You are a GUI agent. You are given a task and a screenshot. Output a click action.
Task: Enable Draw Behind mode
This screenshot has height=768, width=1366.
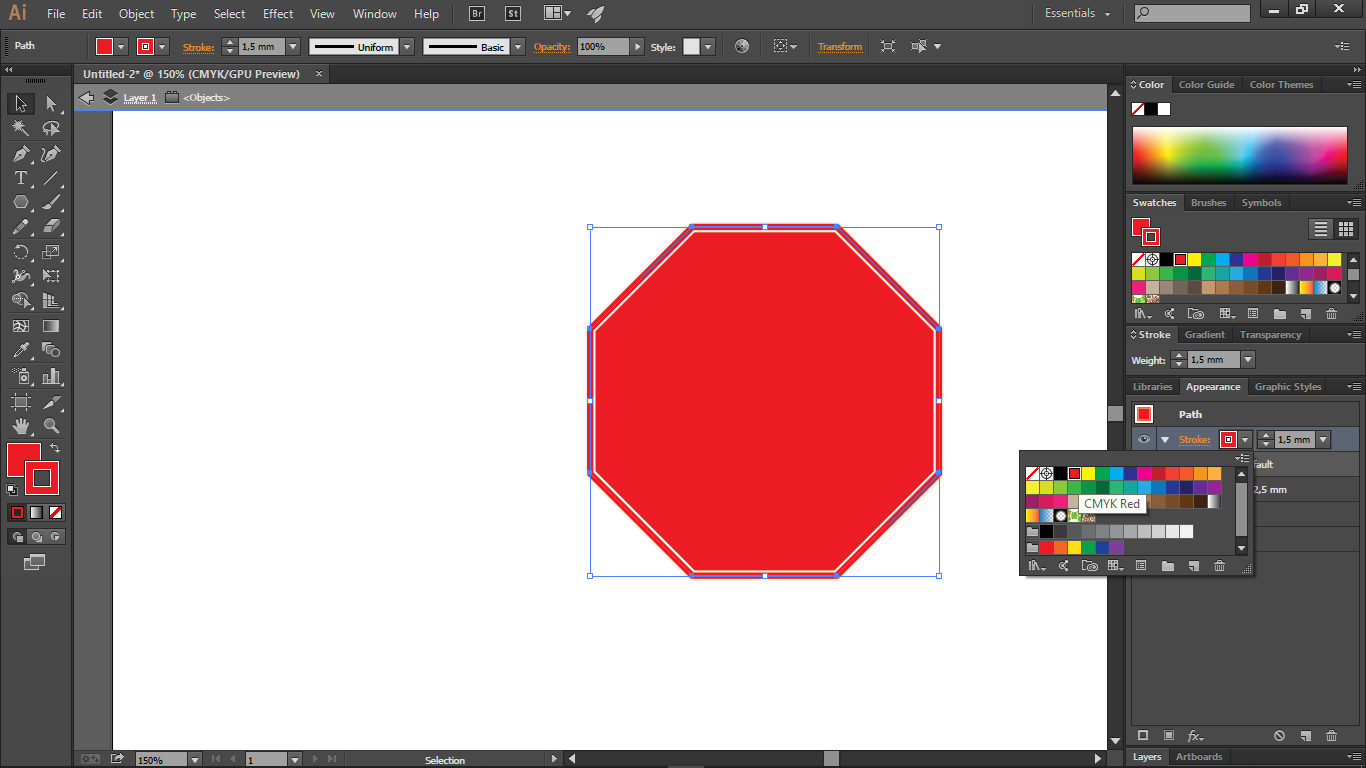(x=36, y=537)
